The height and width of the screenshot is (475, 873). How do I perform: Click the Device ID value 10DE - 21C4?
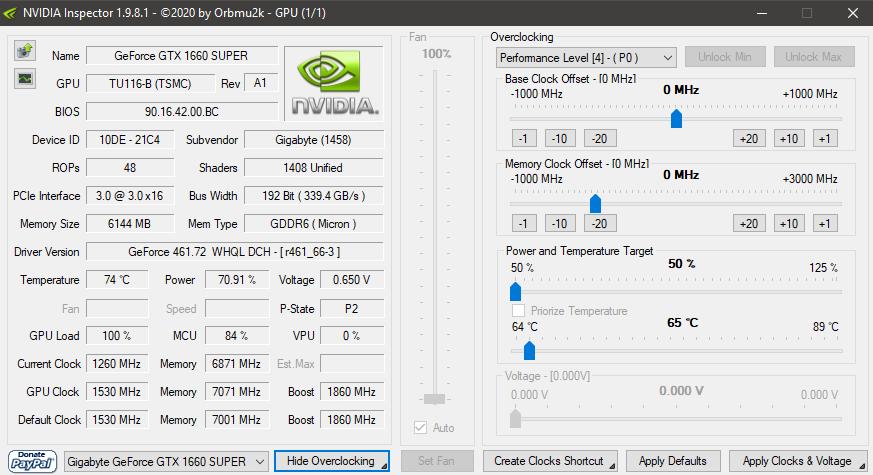coord(130,140)
